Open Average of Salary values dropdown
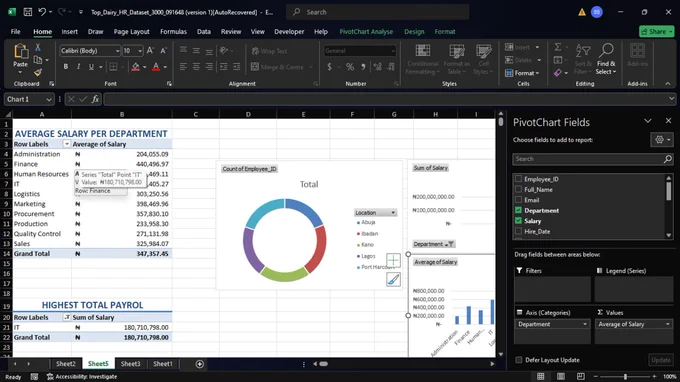The image size is (680, 382). coord(667,324)
